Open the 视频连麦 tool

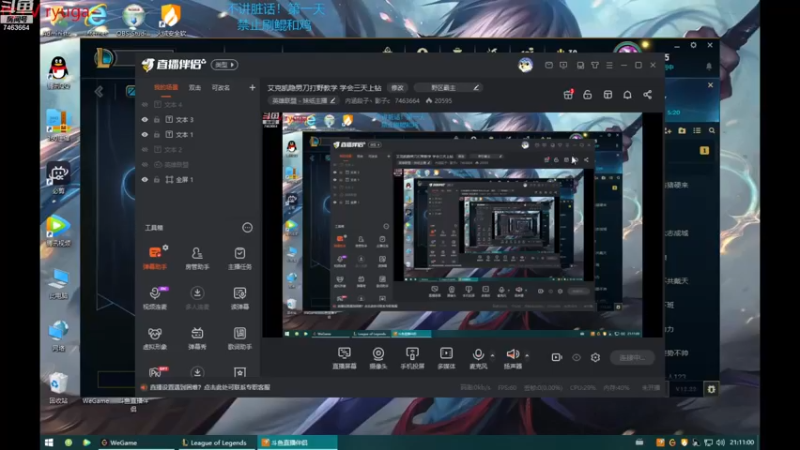click(x=155, y=298)
